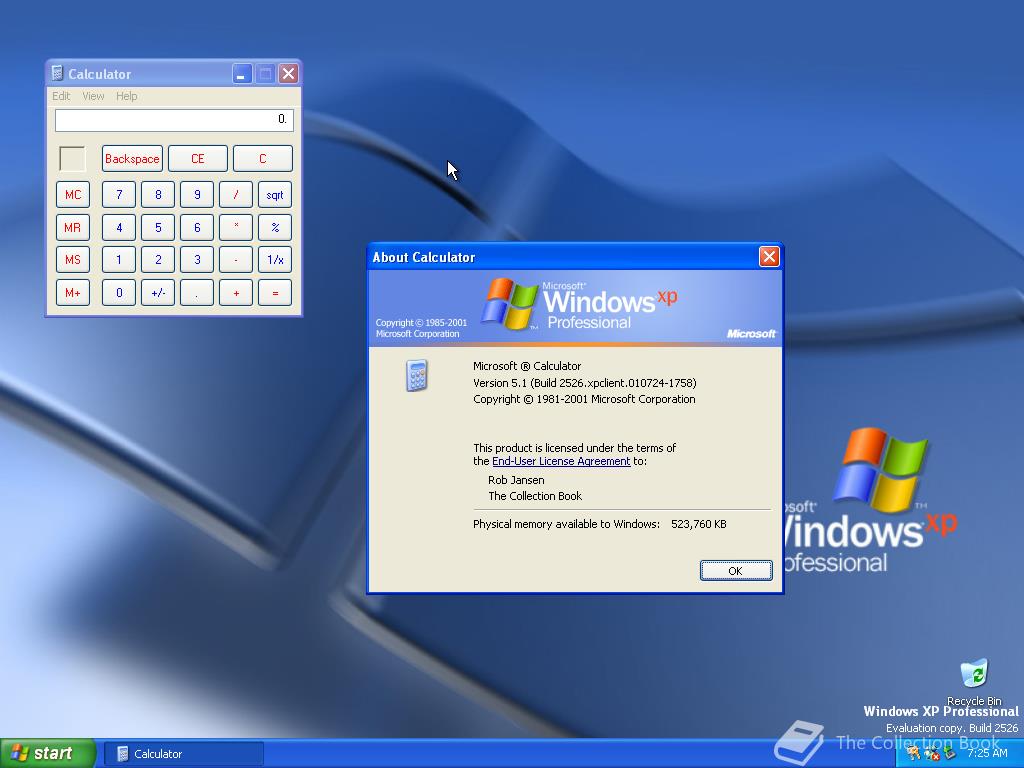
Task: Click the 'Microsoft ® Calculator' product name text
Action: (x=527, y=366)
